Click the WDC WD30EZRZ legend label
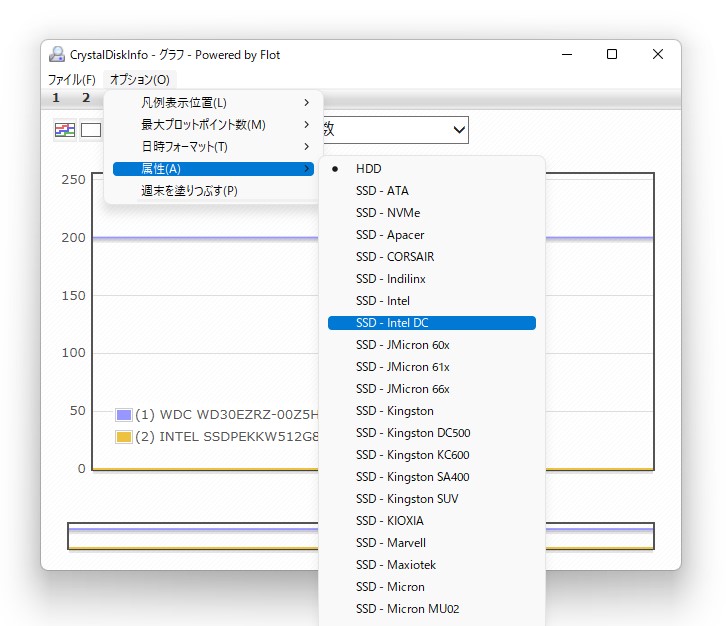 pyautogui.click(x=226, y=414)
